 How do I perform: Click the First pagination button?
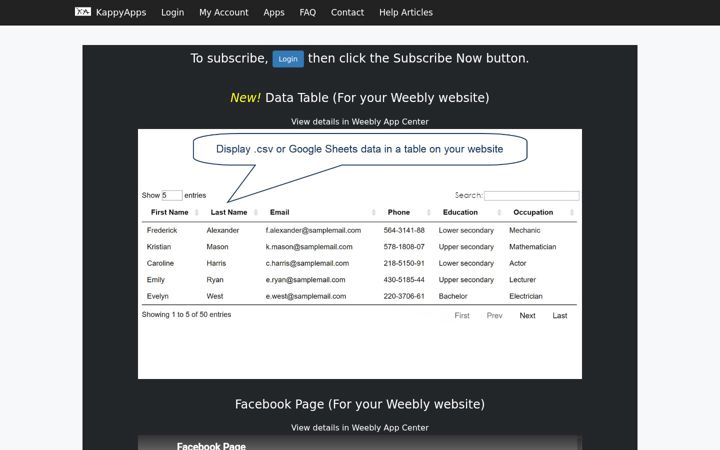pos(462,315)
